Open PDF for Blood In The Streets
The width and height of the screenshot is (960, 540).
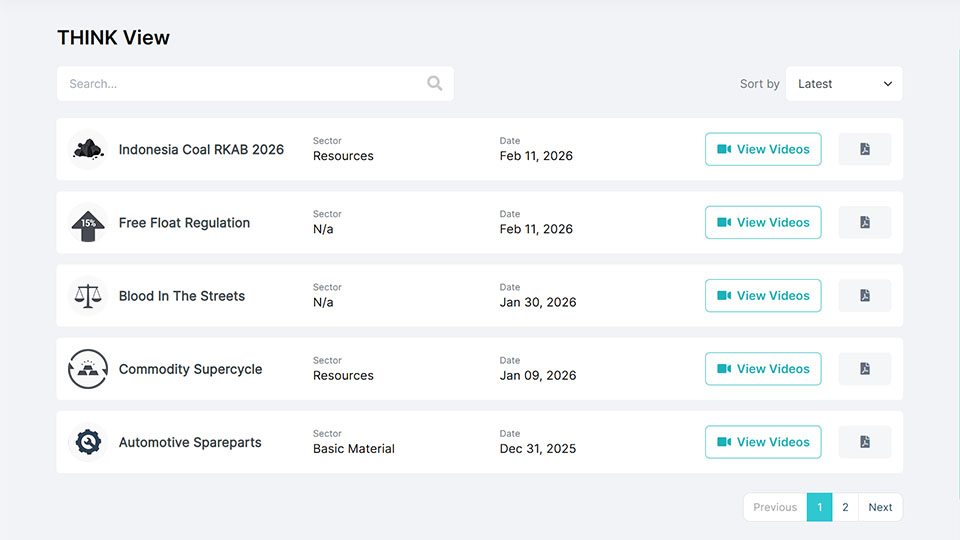[864, 296]
